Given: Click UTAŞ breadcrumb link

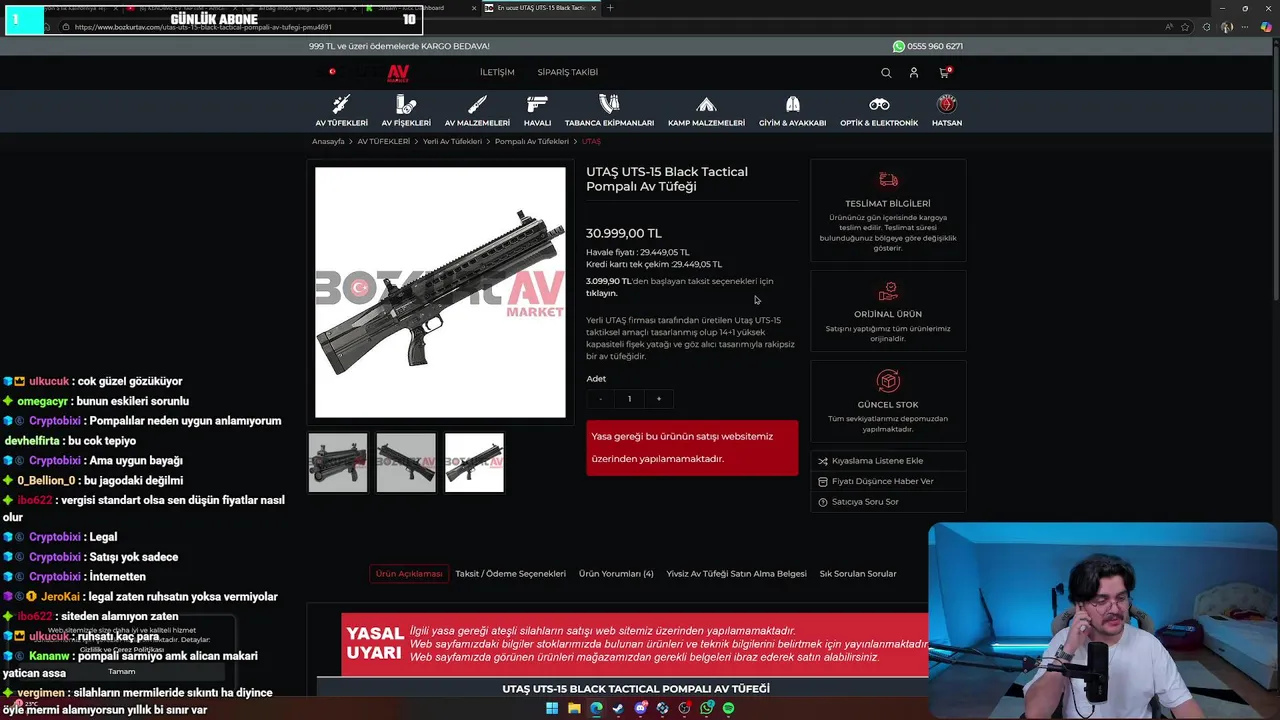Looking at the screenshot, I should tap(591, 142).
